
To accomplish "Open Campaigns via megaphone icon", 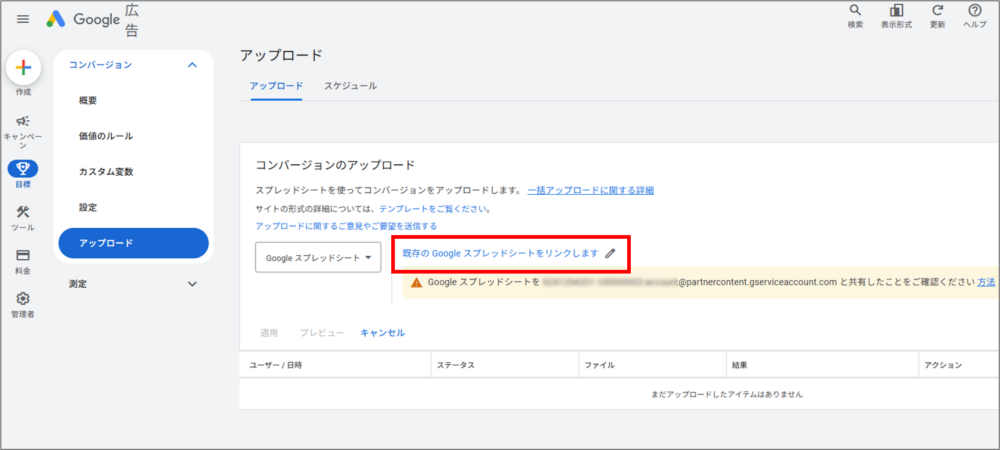I will click(x=23, y=121).
